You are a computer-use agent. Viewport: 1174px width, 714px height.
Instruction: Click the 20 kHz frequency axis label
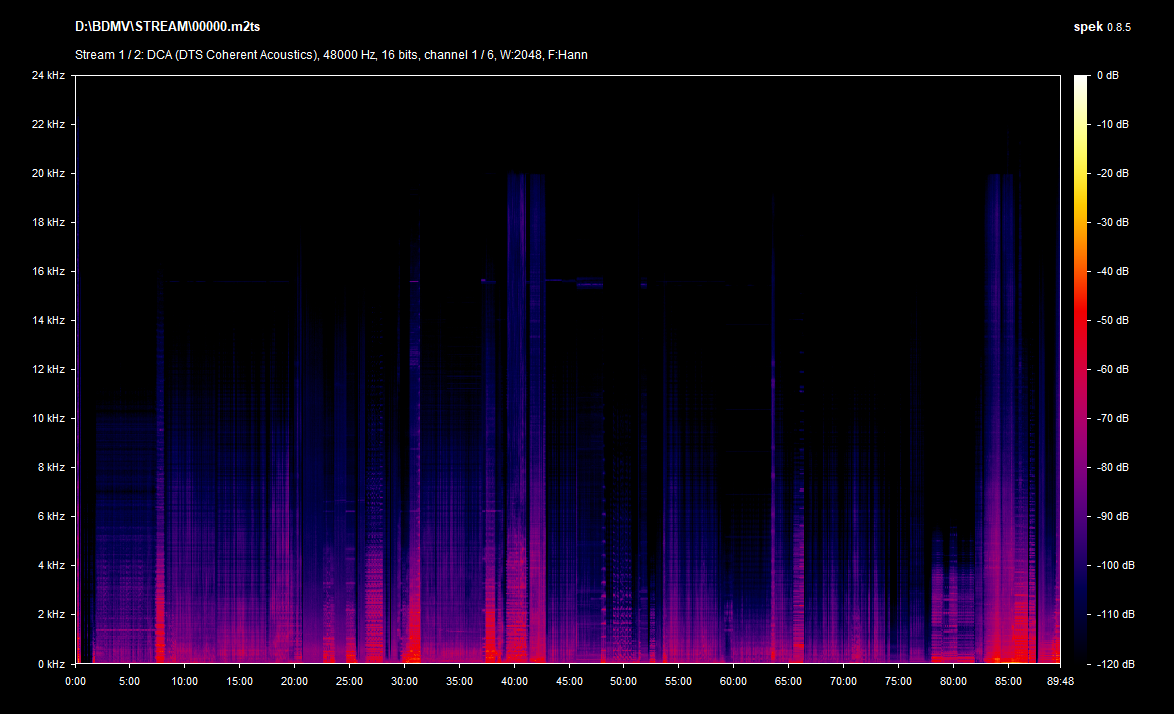[48, 174]
